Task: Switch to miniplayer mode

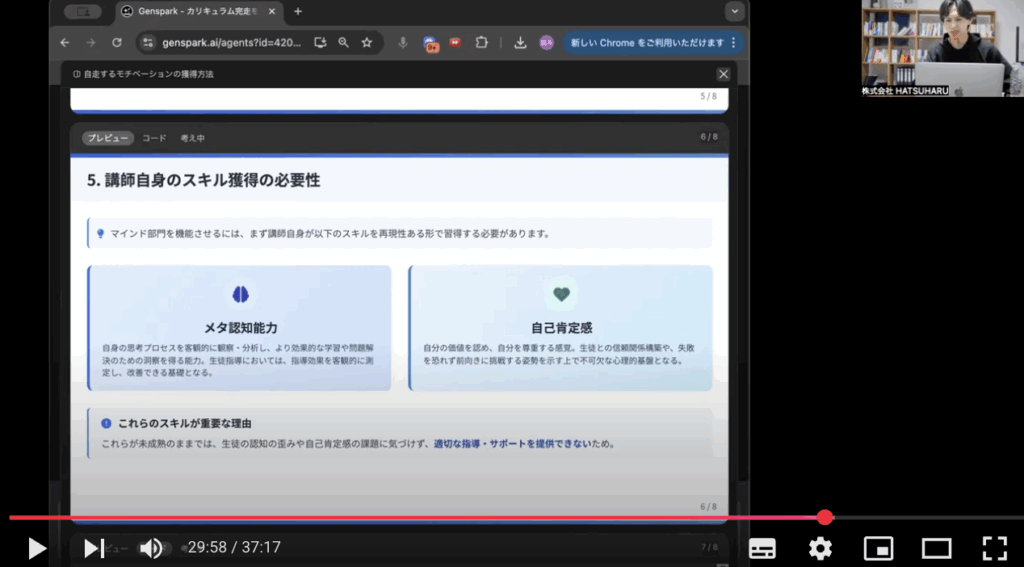Action: pyautogui.click(x=878, y=548)
